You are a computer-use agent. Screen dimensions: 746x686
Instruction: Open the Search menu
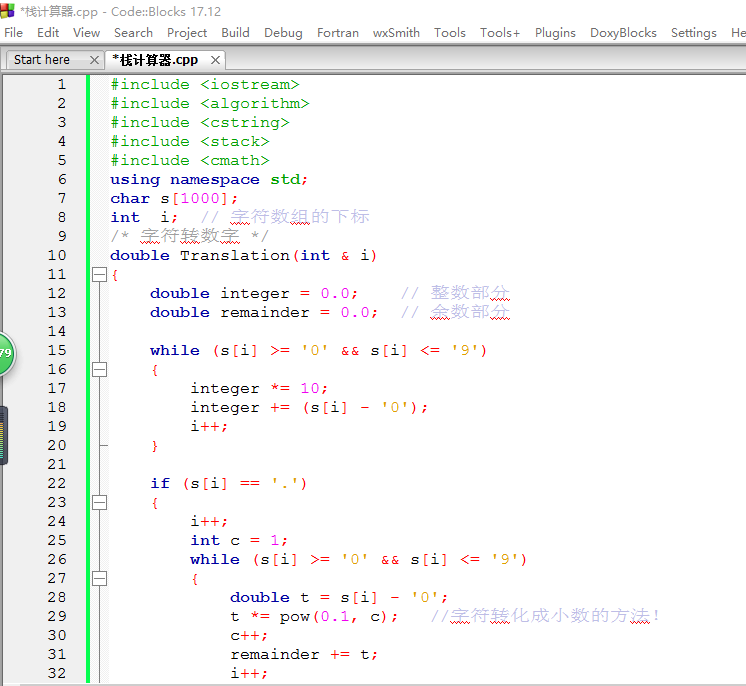(133, 33)
